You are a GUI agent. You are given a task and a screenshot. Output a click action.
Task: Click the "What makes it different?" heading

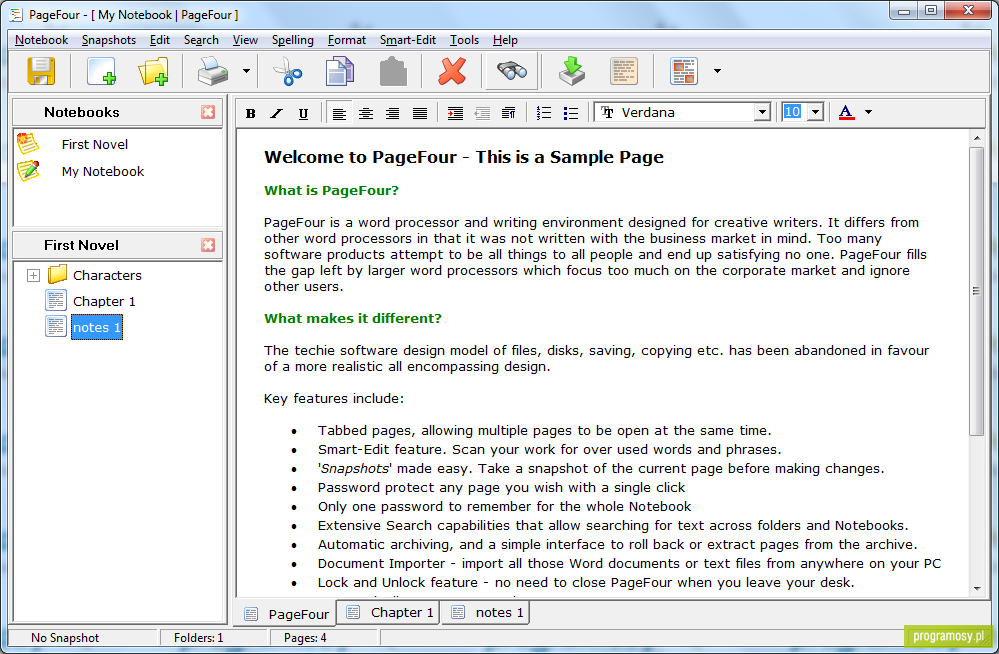(353, 319)
